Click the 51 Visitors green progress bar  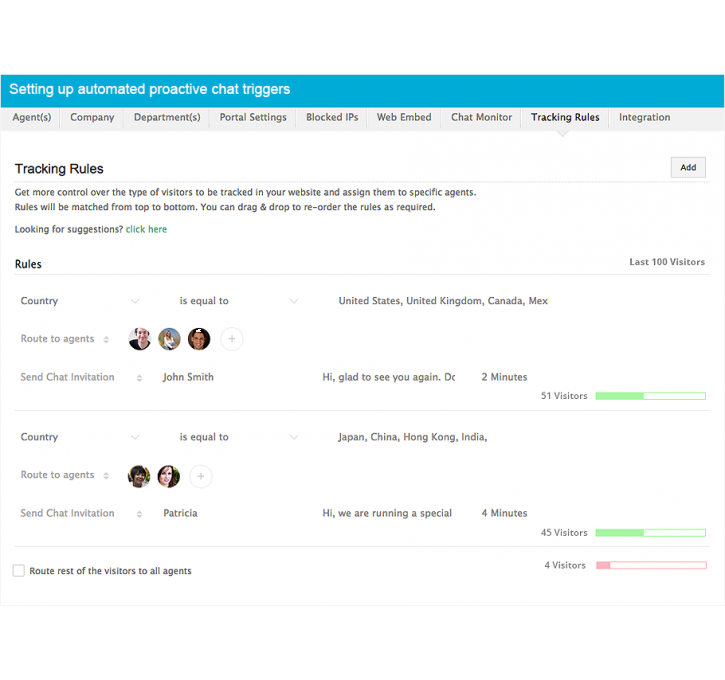point(650,396)
